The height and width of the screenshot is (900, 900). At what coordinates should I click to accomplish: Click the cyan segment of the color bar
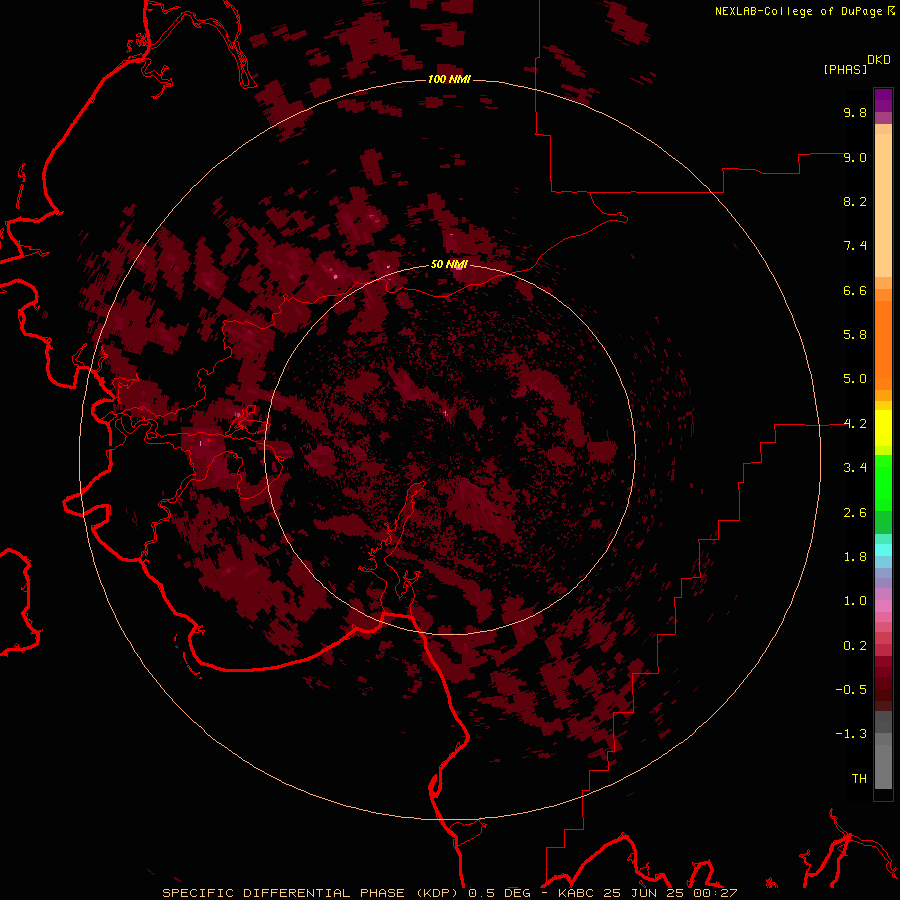pos(883,550)
